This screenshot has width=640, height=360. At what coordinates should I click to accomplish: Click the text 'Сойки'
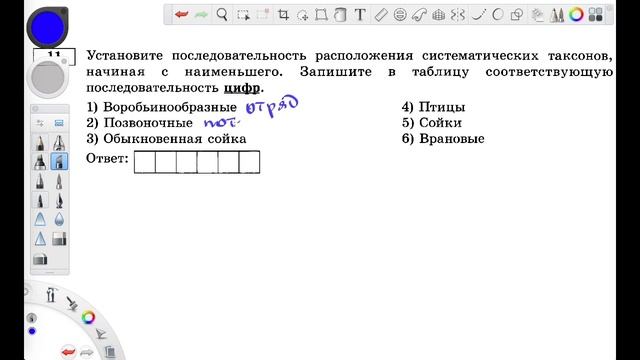point(440,123)
